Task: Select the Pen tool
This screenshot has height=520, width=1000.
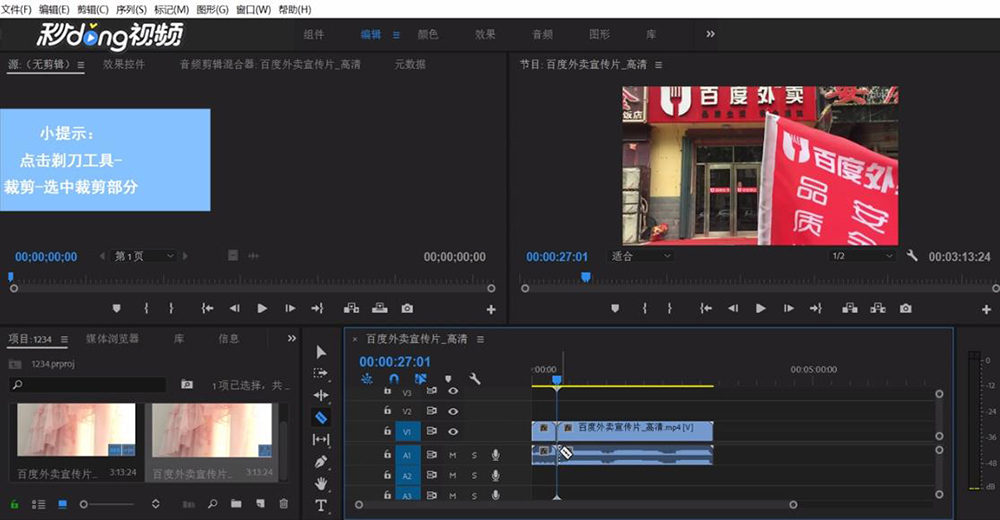Action: point(321,461)
